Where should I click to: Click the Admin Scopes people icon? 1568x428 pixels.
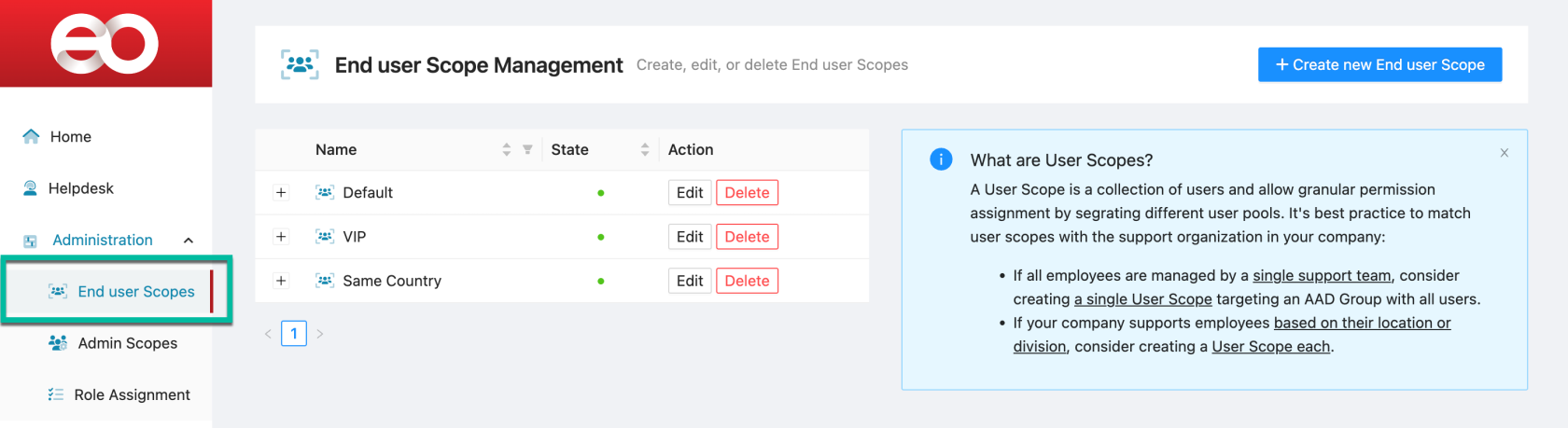pos(58,343)
